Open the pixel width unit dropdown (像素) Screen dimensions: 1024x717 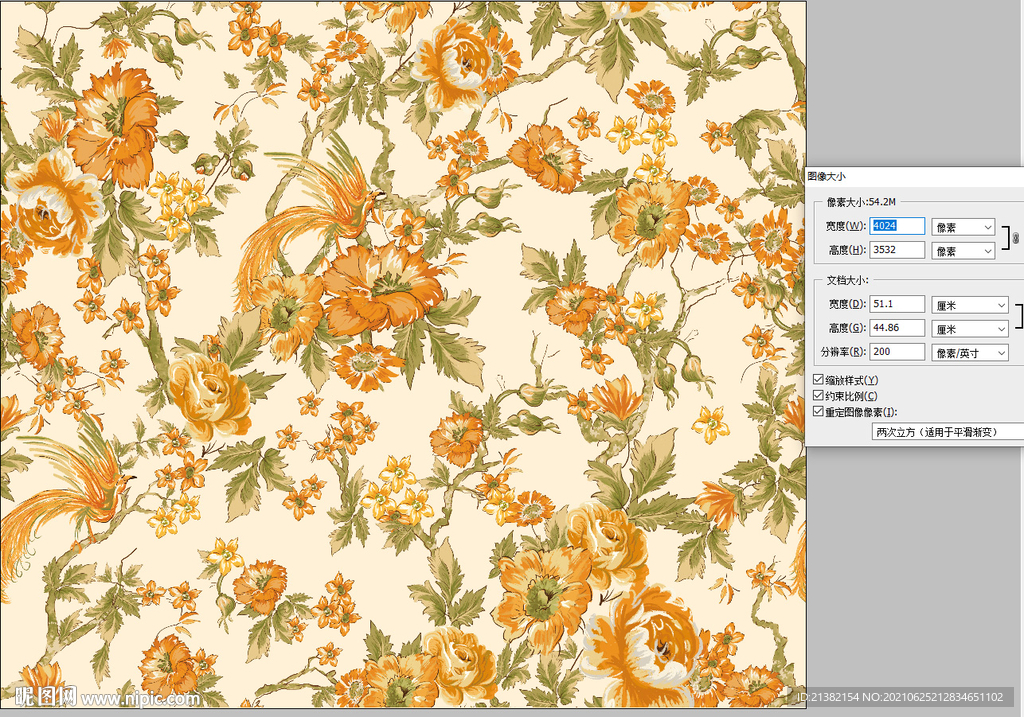click(x=963, y=228)
